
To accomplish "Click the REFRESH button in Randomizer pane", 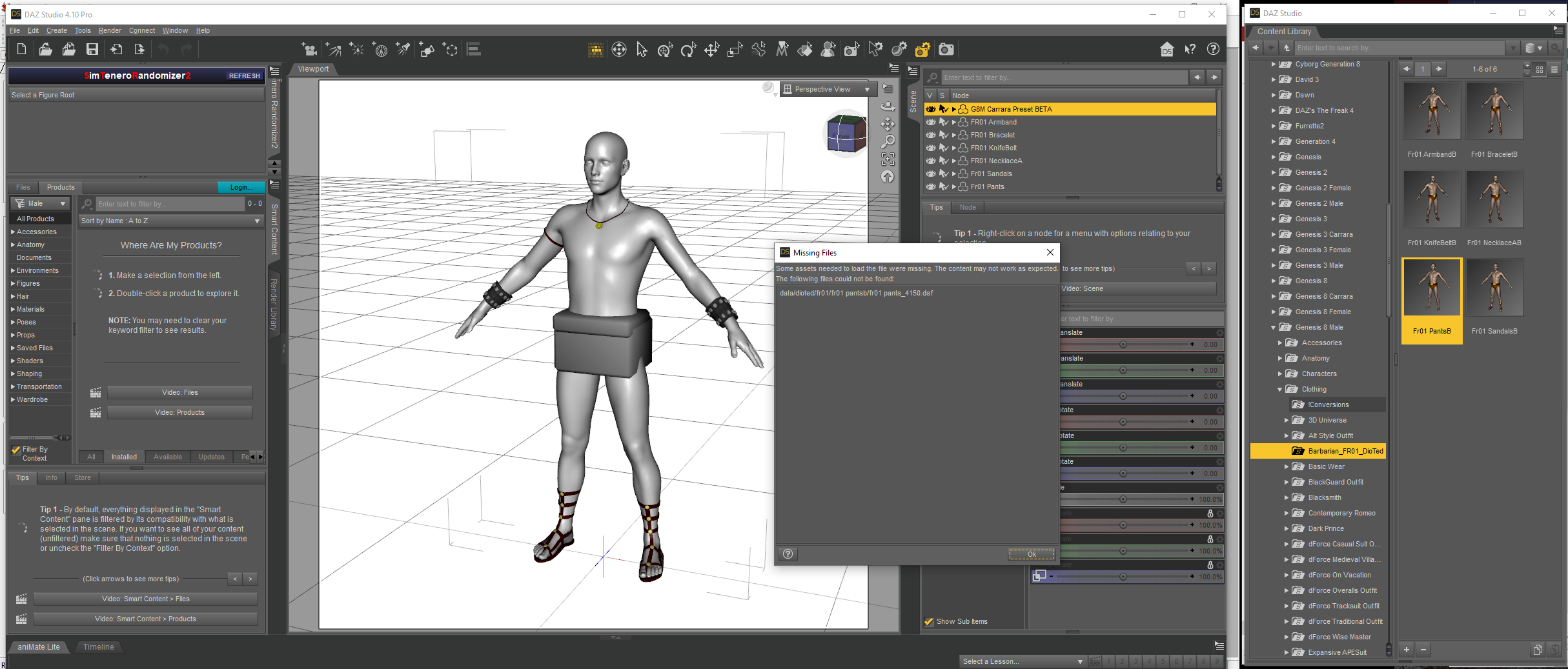I will click(245, 75).
